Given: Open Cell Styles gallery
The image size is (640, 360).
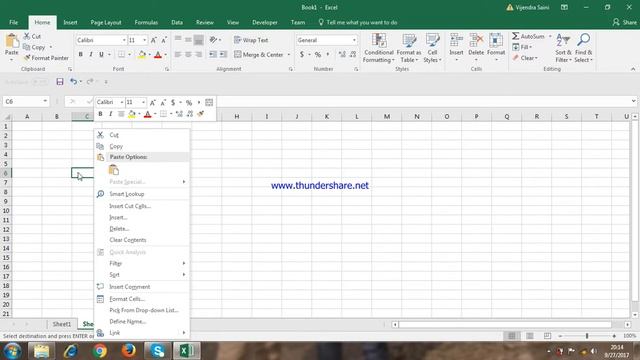Looking at the screenshot, I should 432,48.
